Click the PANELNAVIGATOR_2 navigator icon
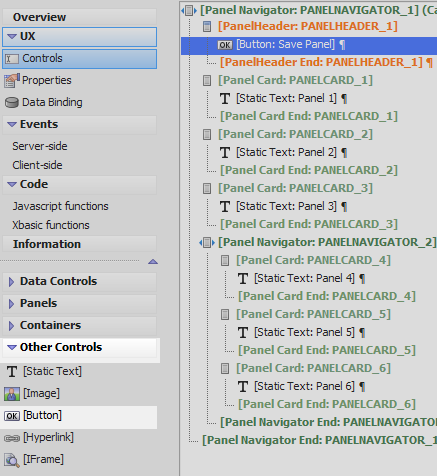This screenshot has height=476, width=437. pos(207,242)
